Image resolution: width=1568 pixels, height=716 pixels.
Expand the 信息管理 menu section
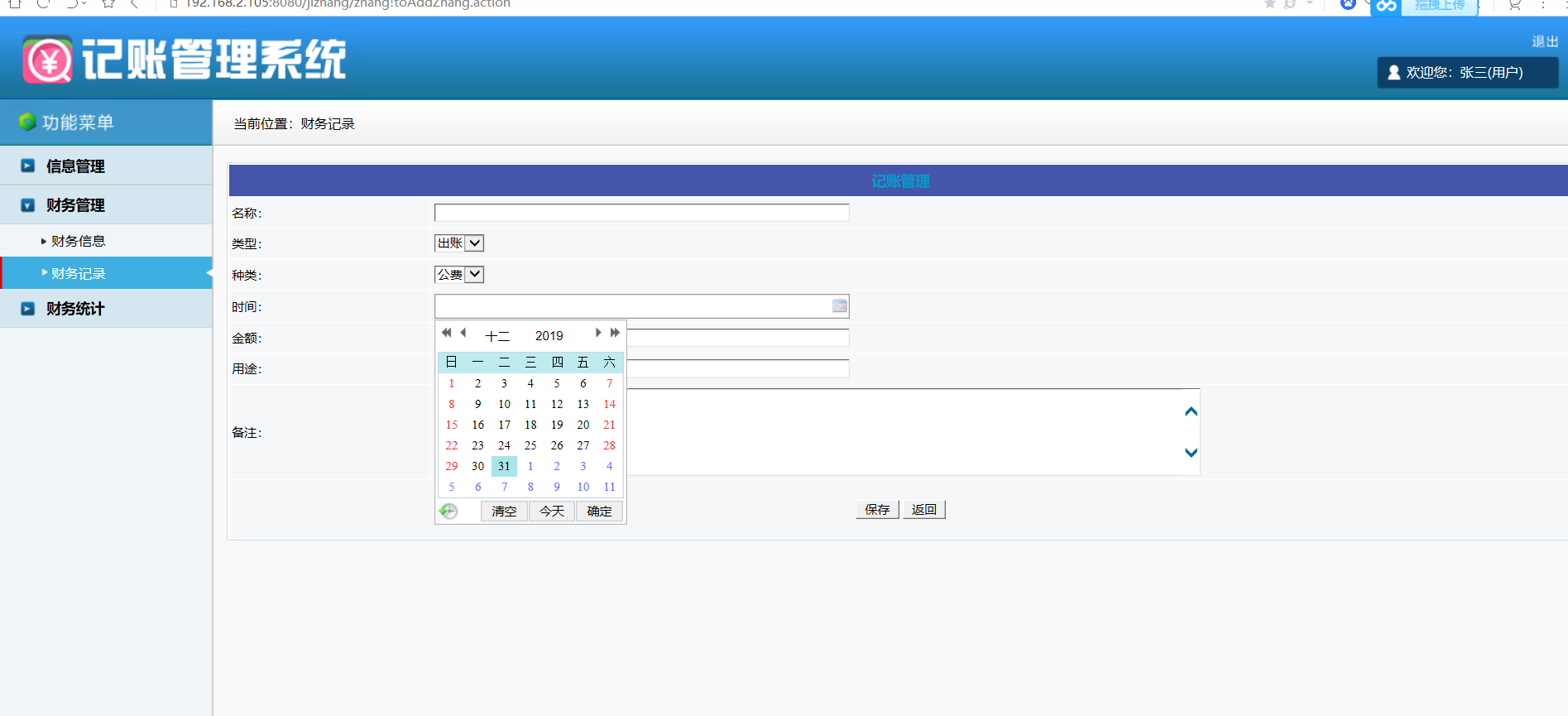[x=75, y=166]
